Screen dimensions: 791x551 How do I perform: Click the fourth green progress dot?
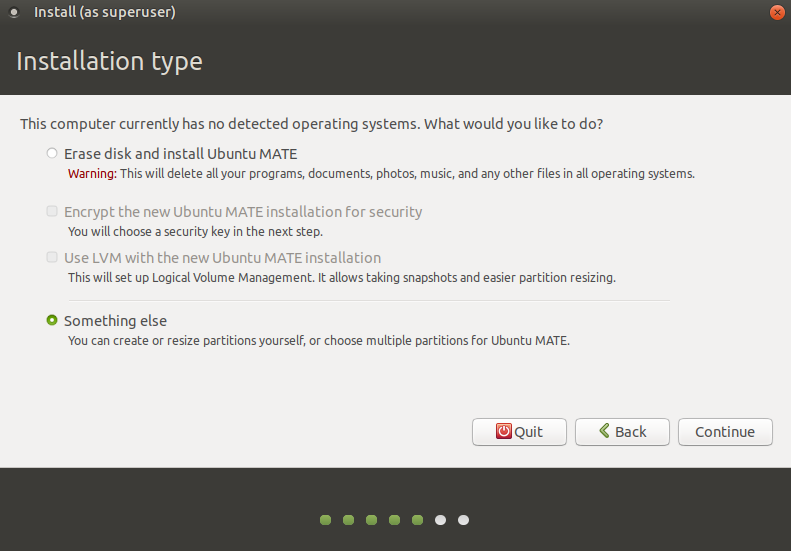pyautogui.click(x=394, y=520)
